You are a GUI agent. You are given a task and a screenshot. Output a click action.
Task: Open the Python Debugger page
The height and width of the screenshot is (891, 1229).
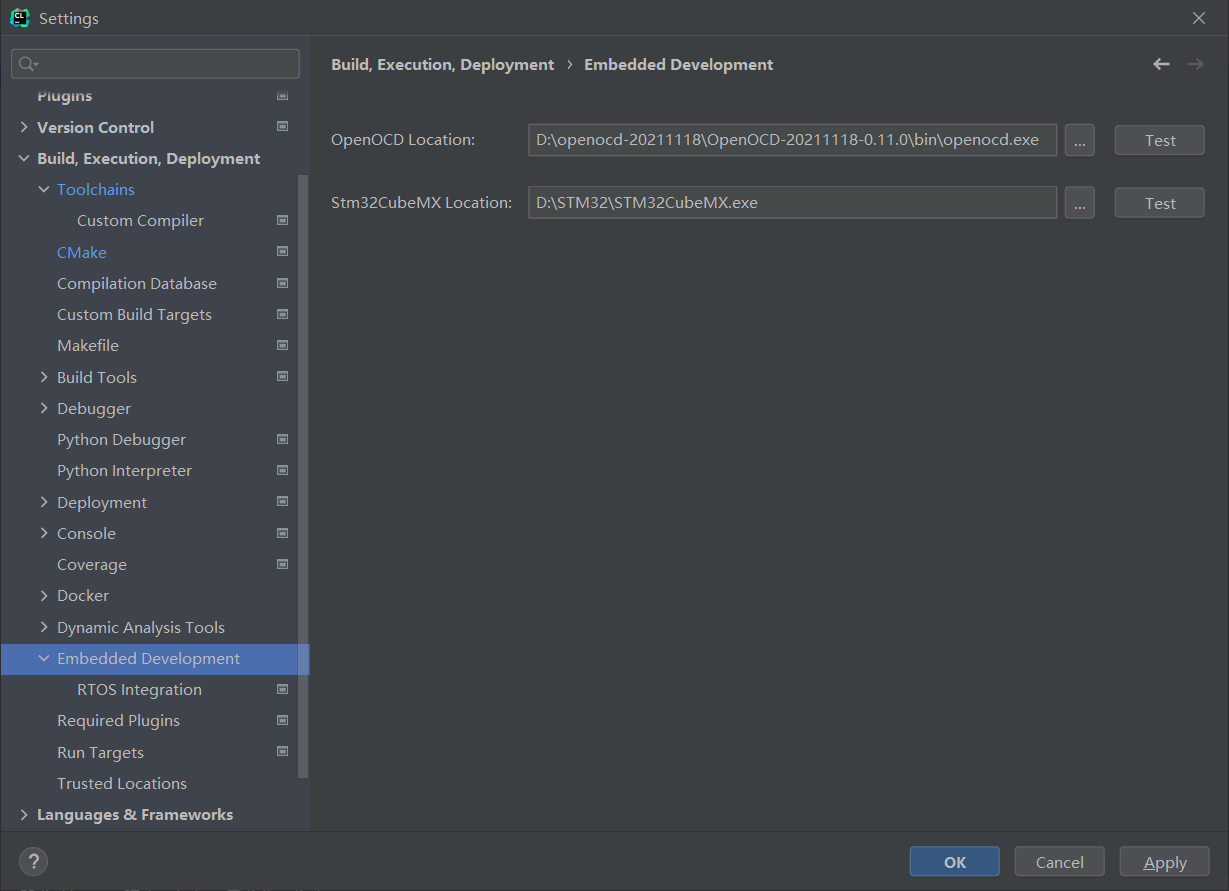pos(121,439)
